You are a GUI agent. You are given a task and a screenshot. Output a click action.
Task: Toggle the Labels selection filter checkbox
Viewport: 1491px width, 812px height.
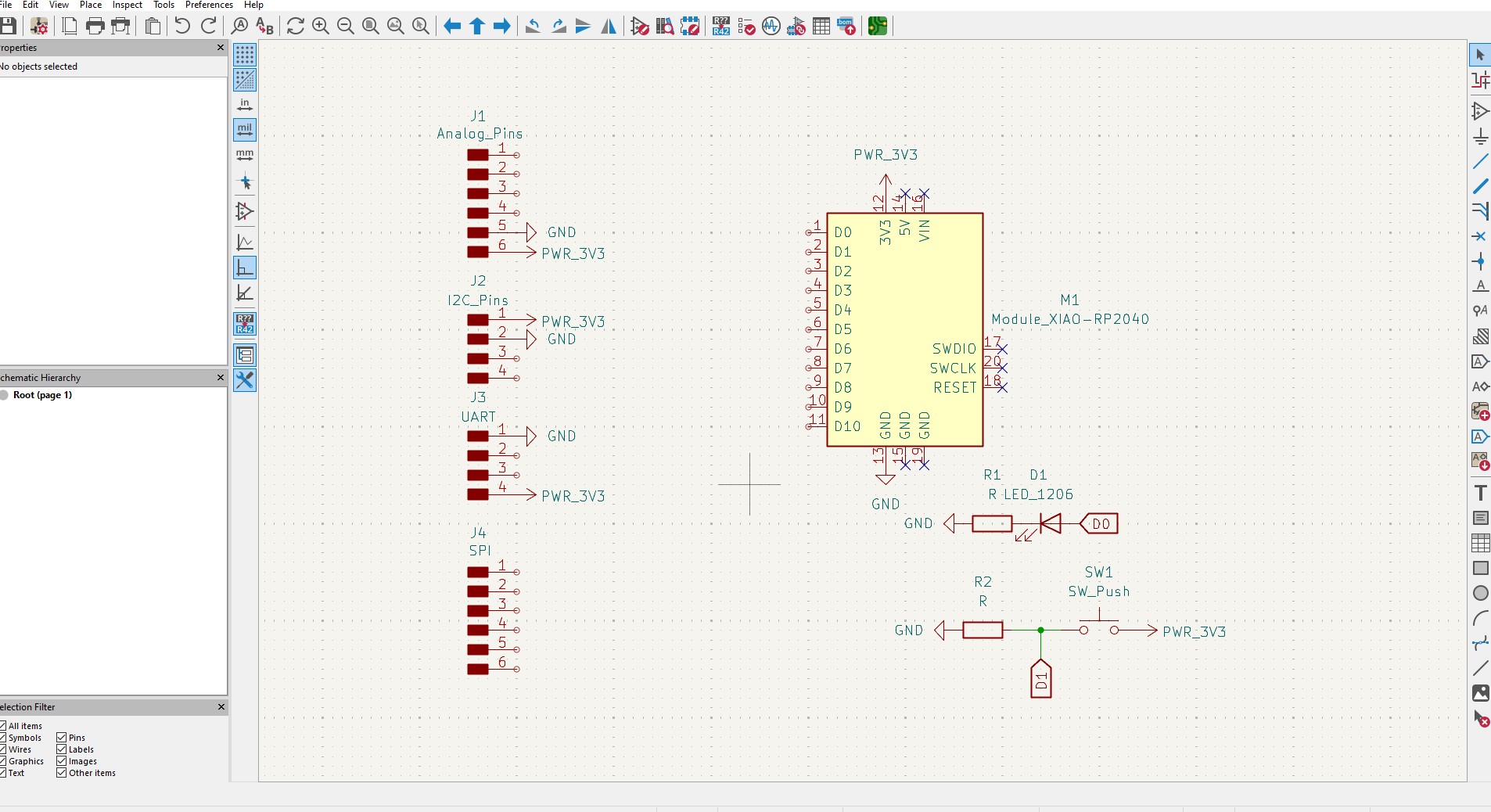coord(61,749)
